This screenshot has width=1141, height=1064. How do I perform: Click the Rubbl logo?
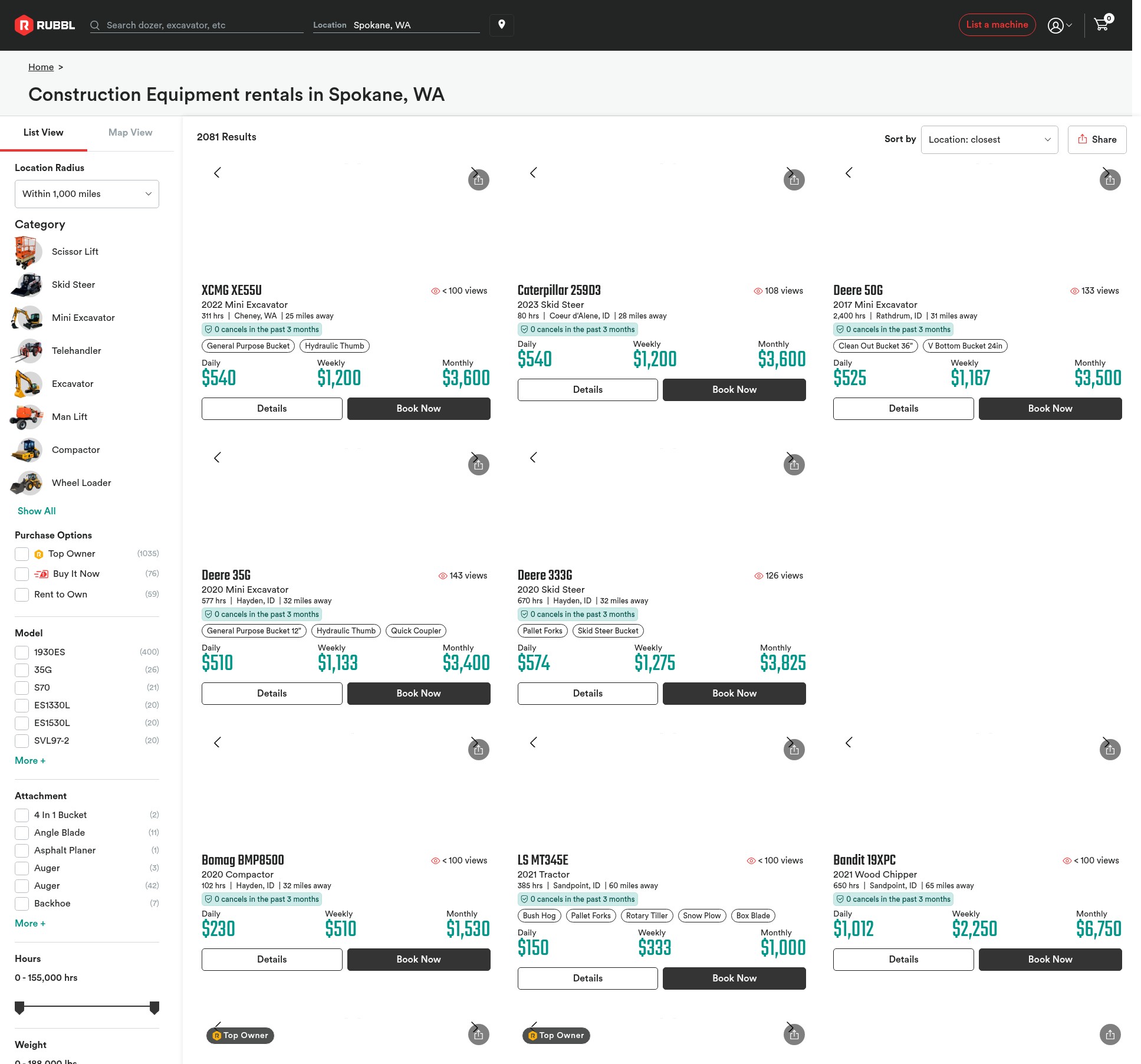pyautogui.click(x=45, y=25)
